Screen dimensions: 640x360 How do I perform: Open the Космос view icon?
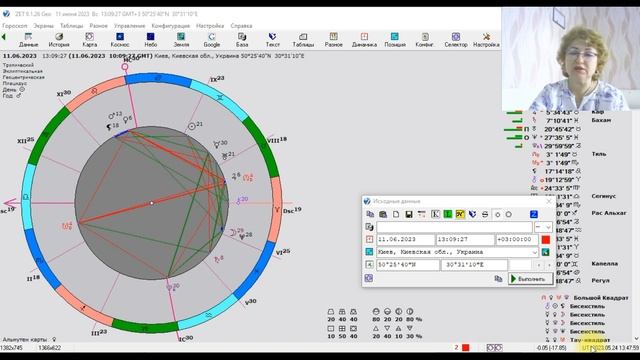(x=120, y=40)
